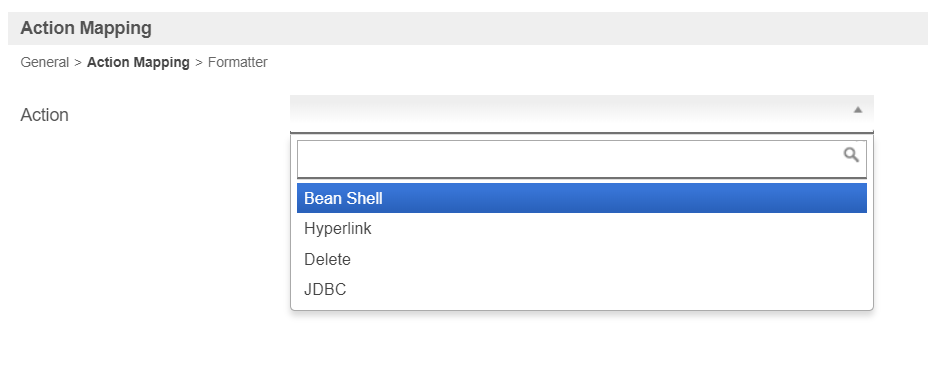Click the magnifier icon in the search box
The image size is (928, 378).
(851, 155)
